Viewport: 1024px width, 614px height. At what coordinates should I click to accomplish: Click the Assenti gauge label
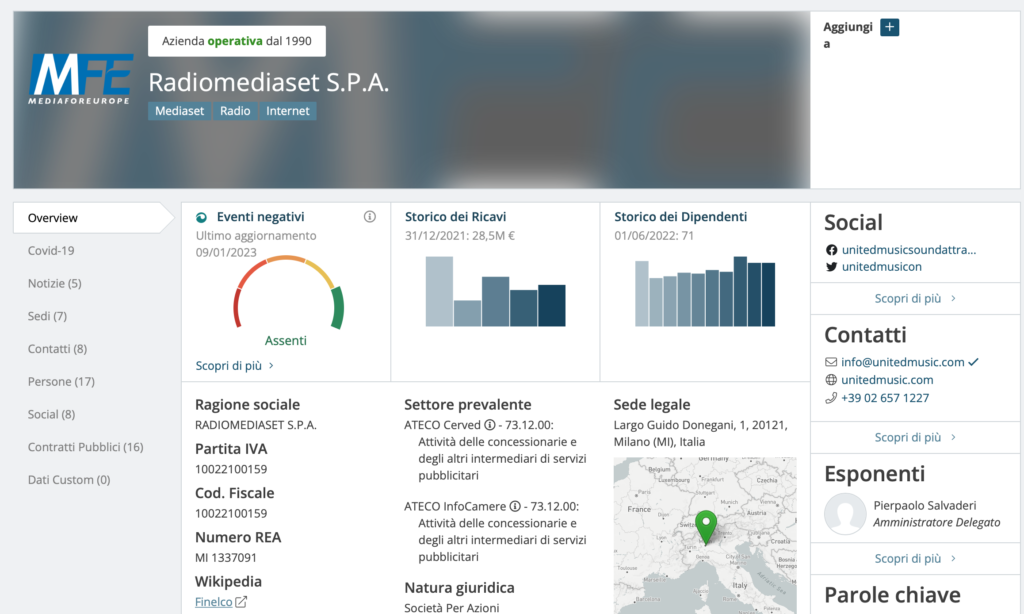click(285, 340)
